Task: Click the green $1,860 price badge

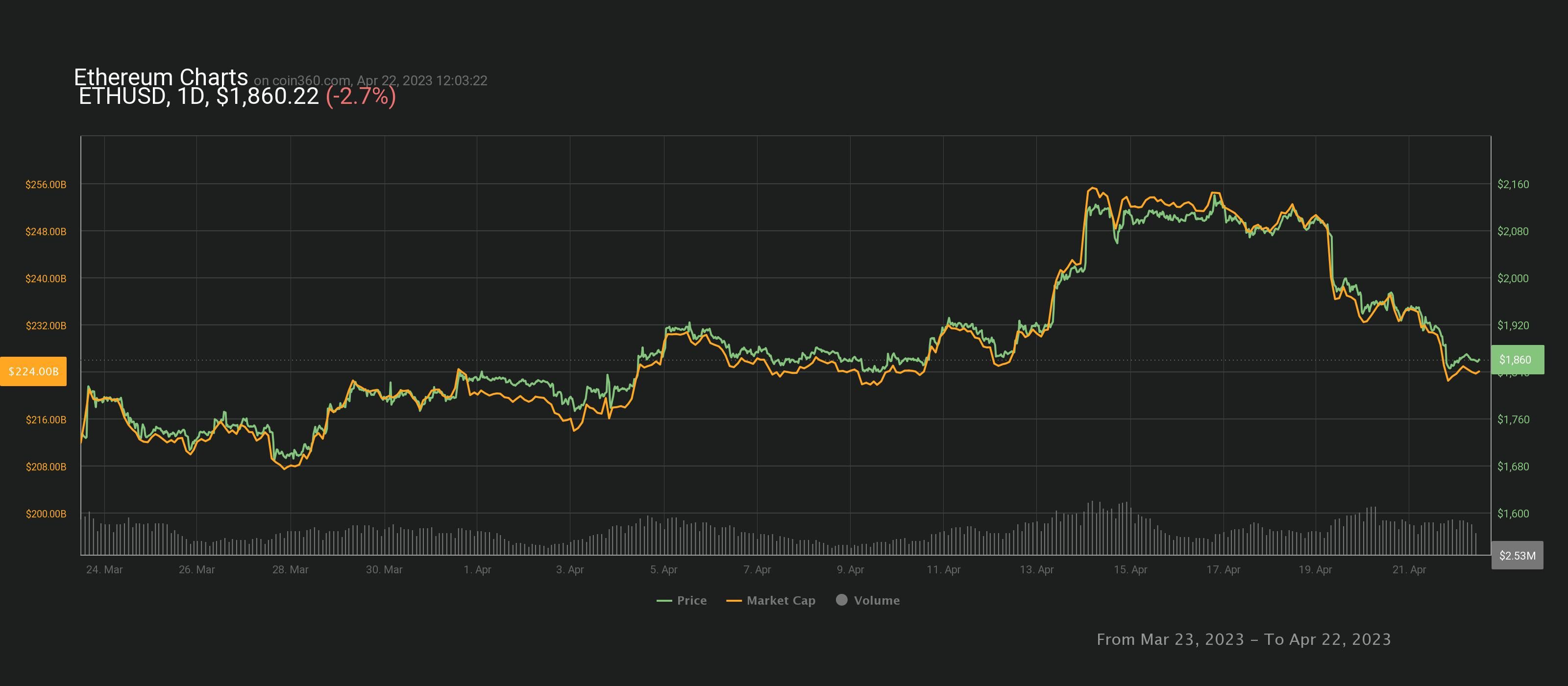Action: point(1517,360)
